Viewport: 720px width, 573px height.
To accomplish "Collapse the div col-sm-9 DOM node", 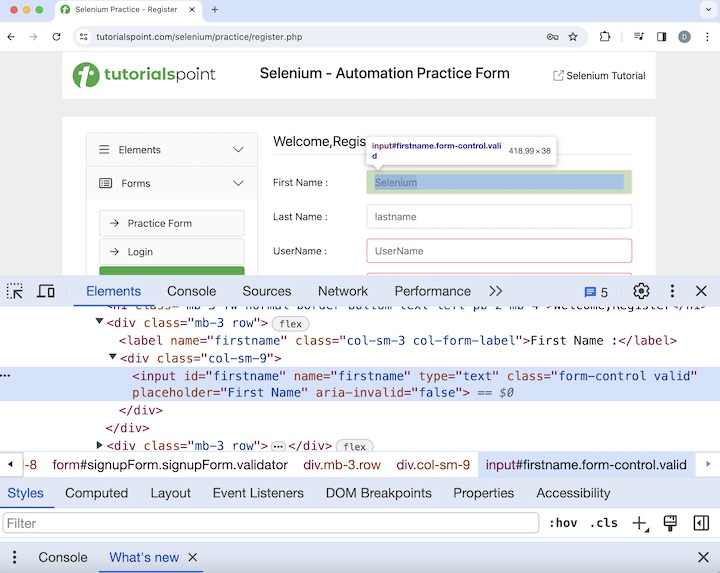I will pos(113,358).
